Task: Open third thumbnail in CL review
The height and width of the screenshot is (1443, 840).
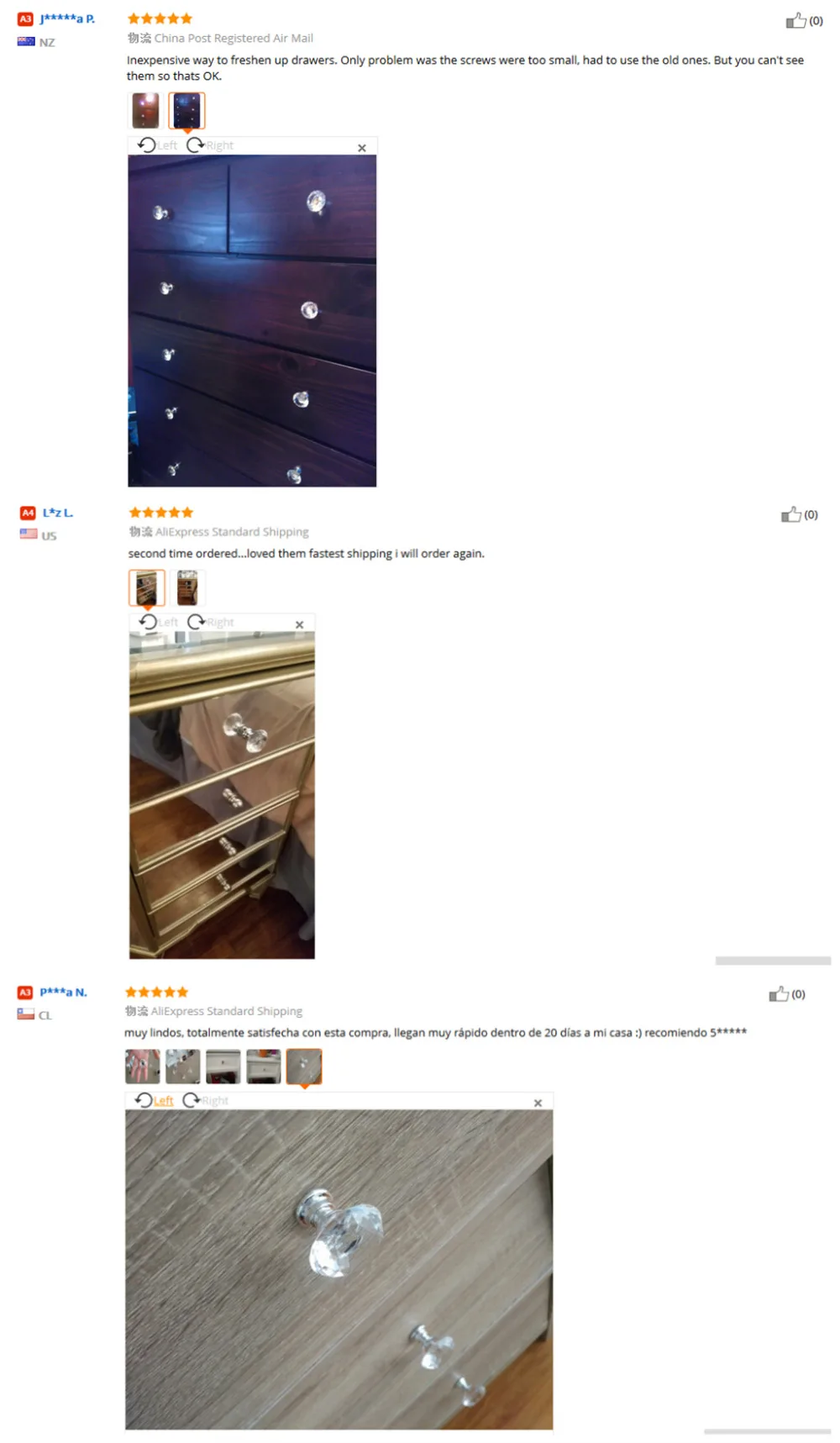Action: (x=223, y=1066)
